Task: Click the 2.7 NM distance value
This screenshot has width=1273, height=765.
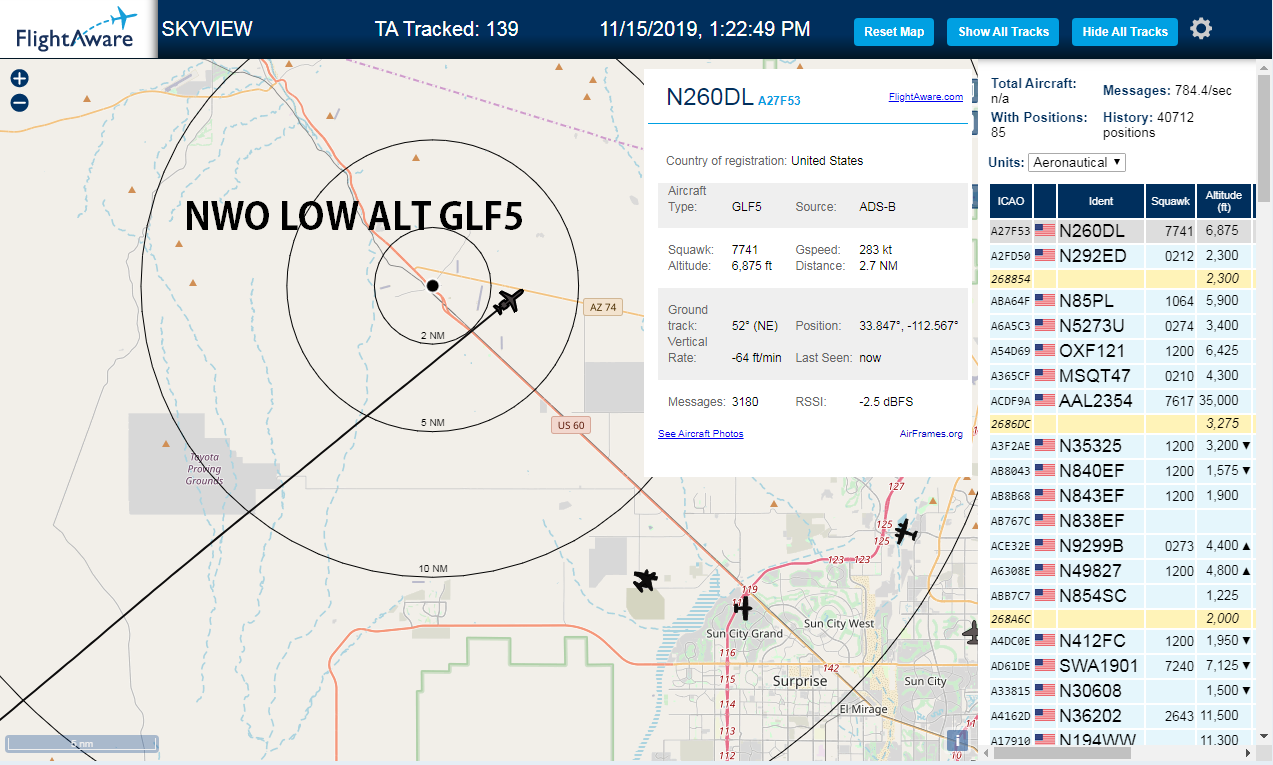Action: point(878,266)
